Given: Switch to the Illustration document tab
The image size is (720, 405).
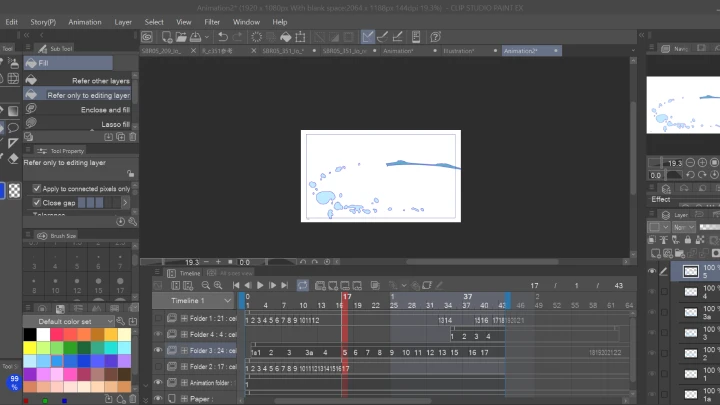Looking at the screenshot, I should [x=459, y=51].
